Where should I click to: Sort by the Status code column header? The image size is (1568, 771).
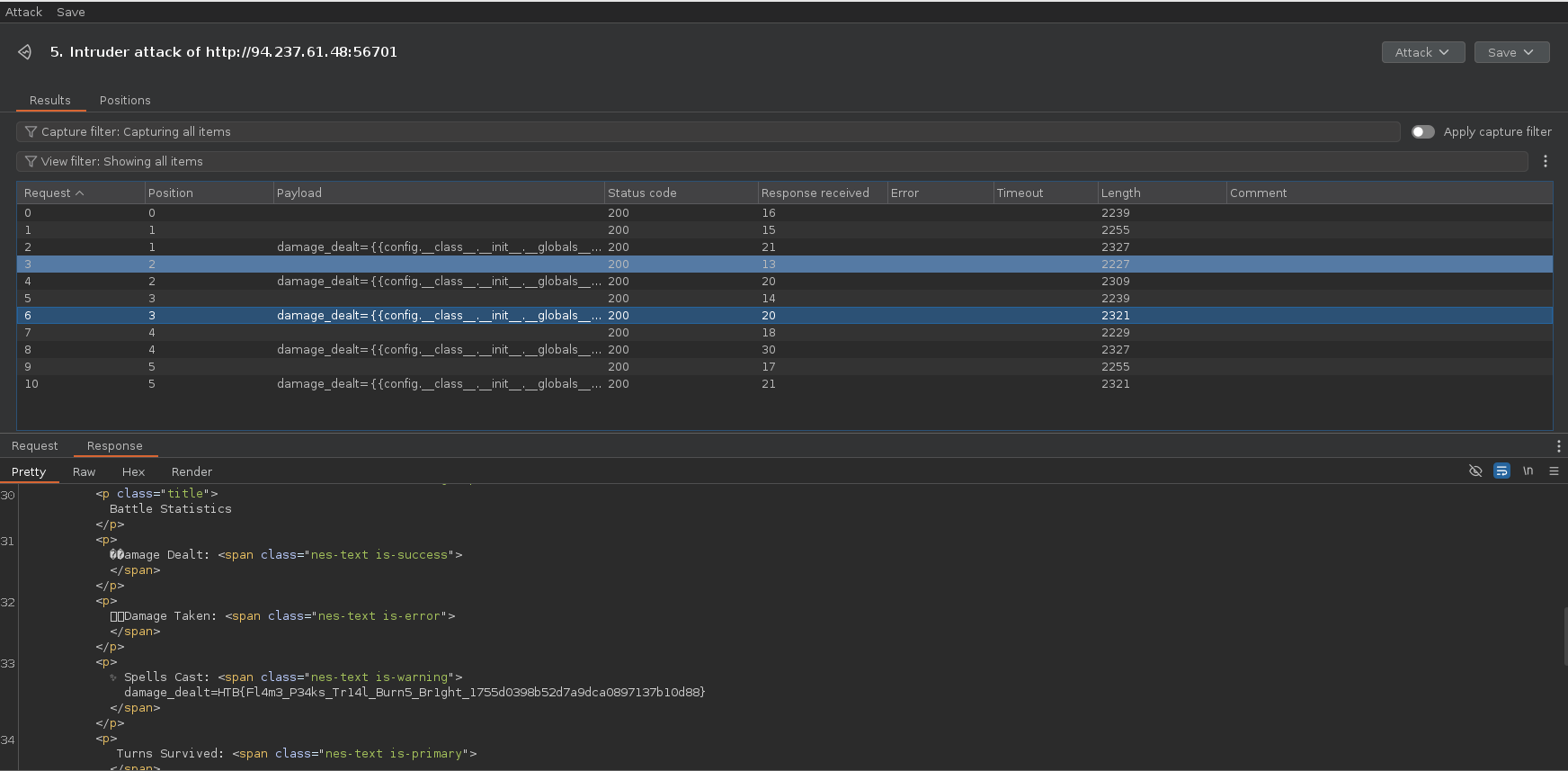tap(681, 193)
